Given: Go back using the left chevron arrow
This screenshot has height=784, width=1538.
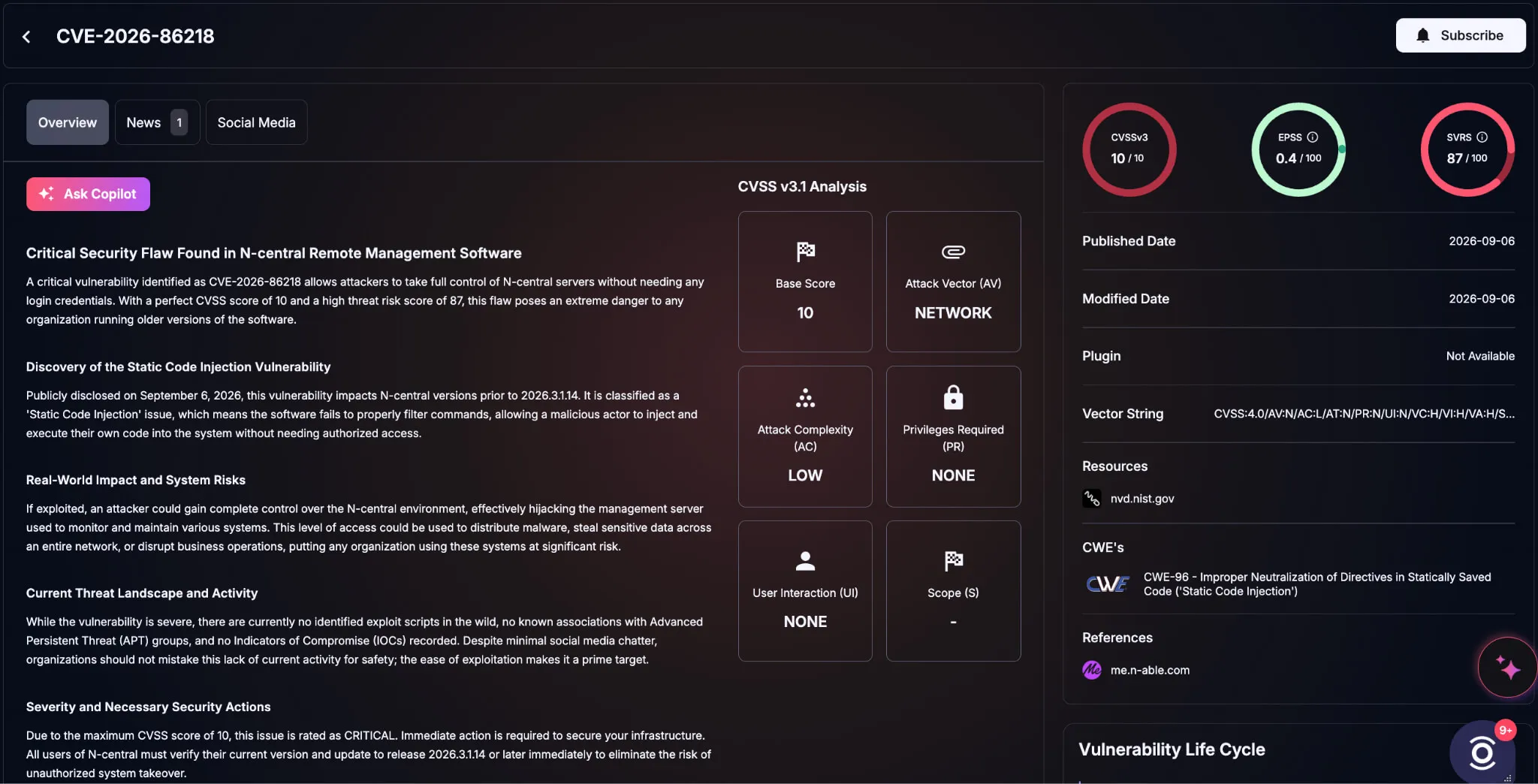Looking at the screenshot, I should tap(26, 36).
